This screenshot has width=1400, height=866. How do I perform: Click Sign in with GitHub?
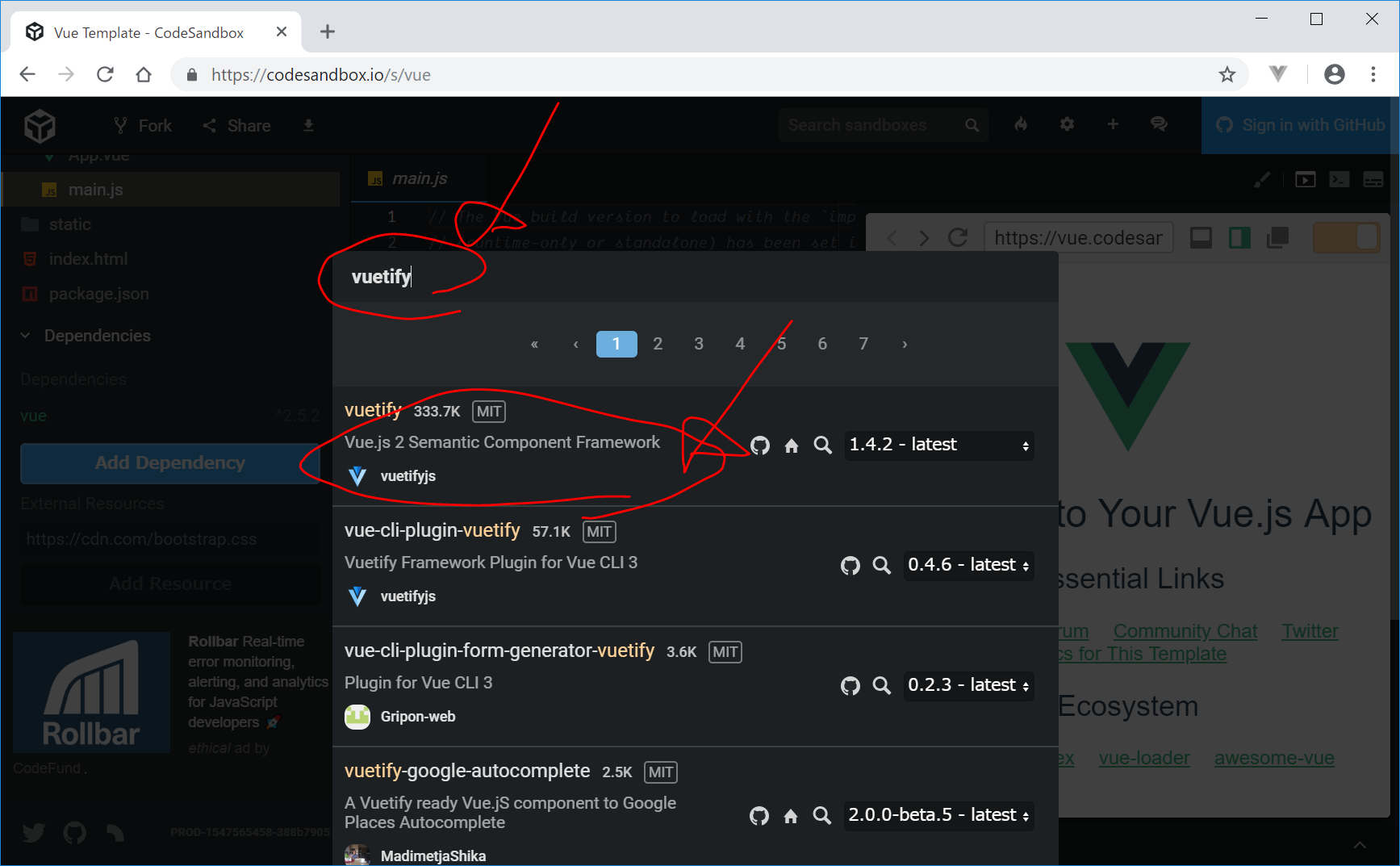pyautogui.click(x=1301, y=126)
